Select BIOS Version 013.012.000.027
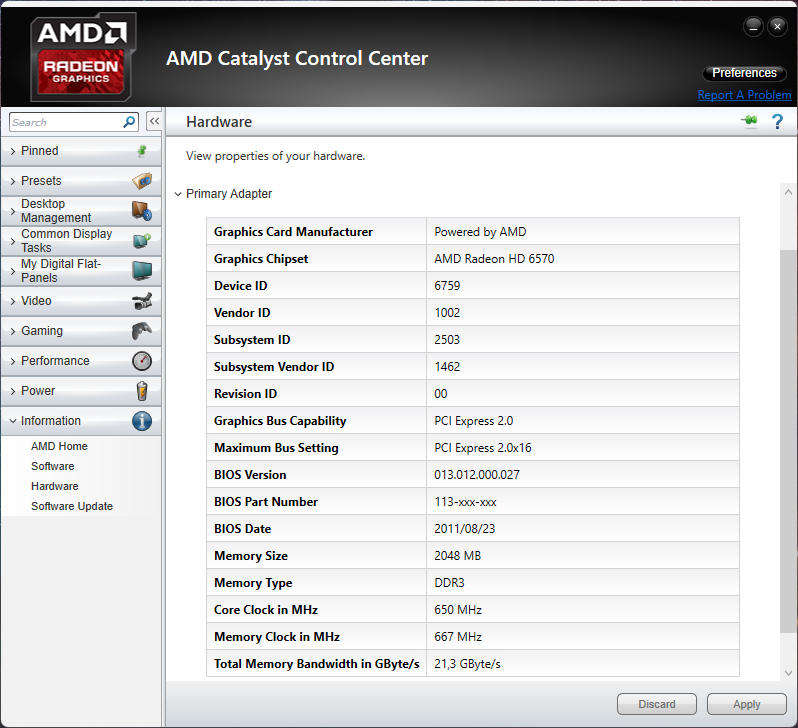The width and height of the screenshot is (798, 728). click(x=477, y=474)
